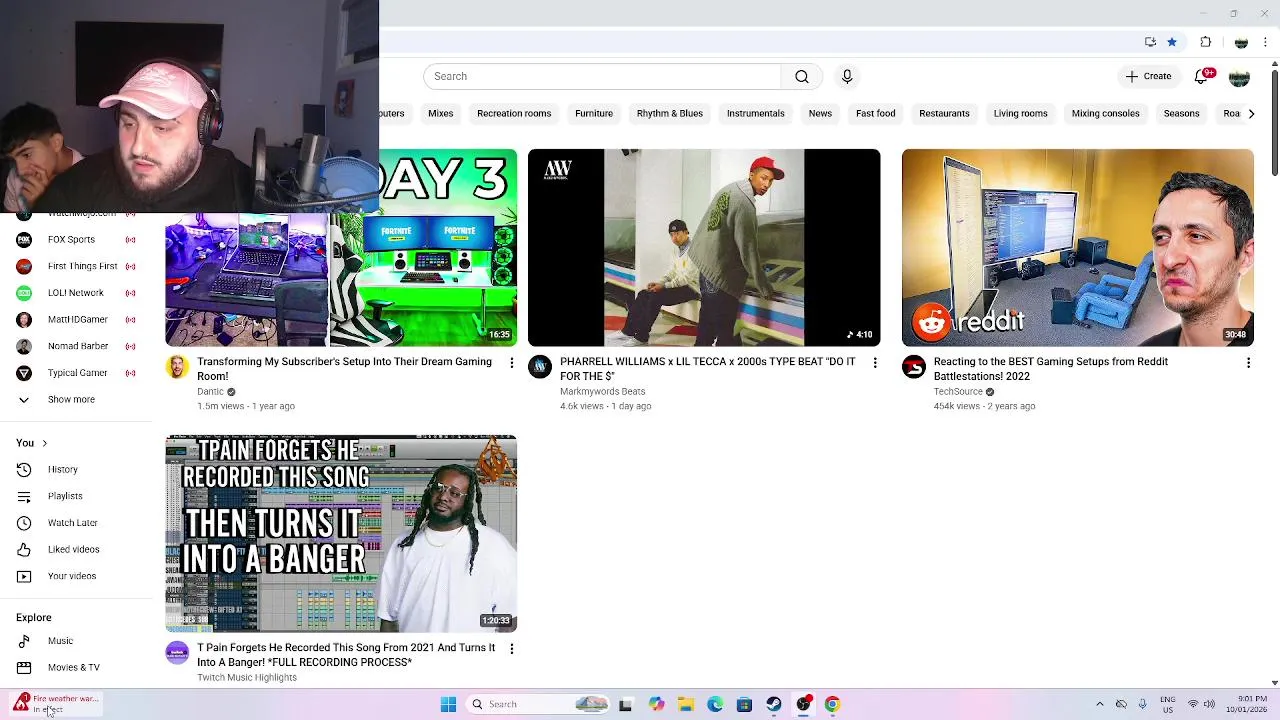Show hidden system tray icons chevron

(1100, 704)
